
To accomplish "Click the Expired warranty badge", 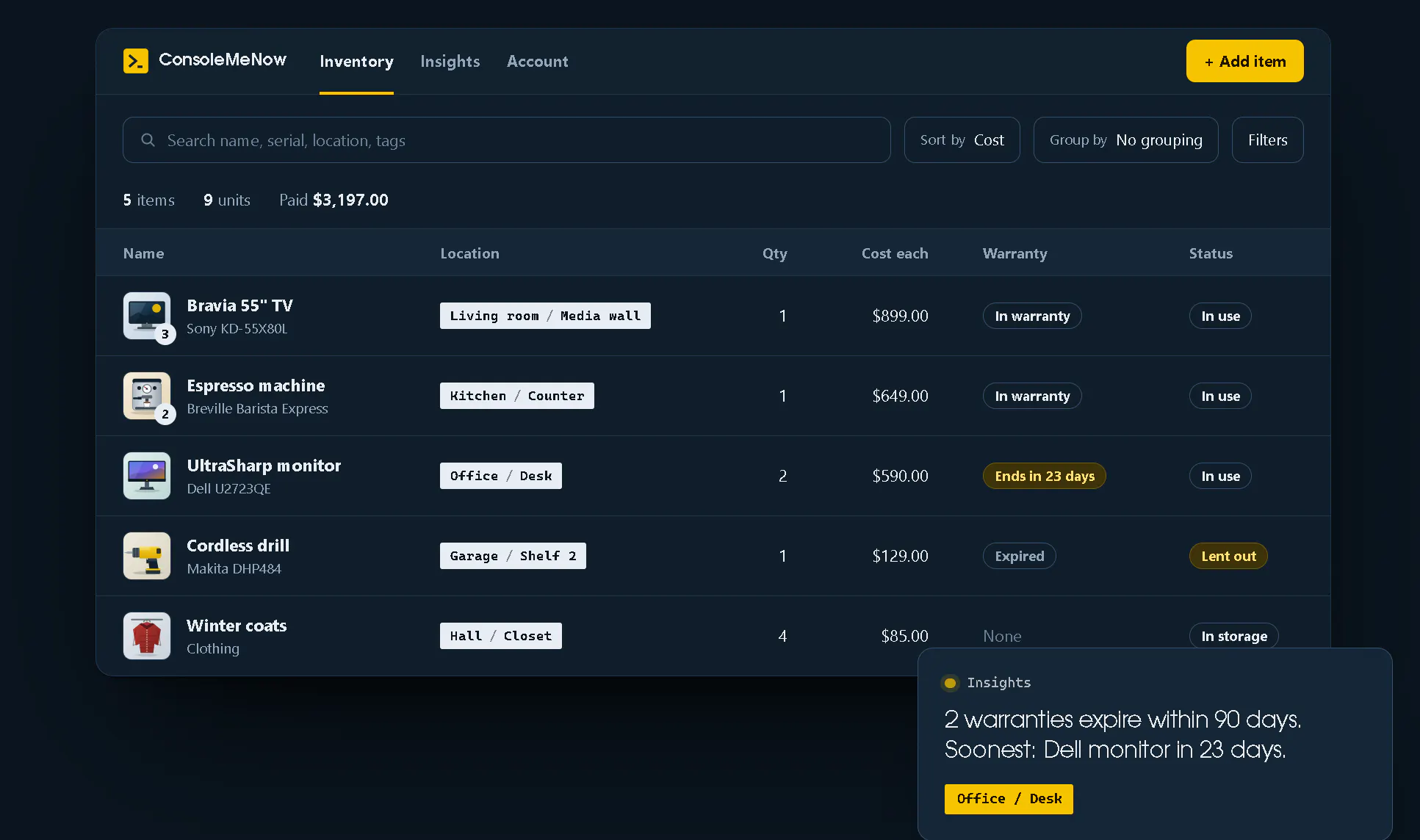I will (1019, 556).
